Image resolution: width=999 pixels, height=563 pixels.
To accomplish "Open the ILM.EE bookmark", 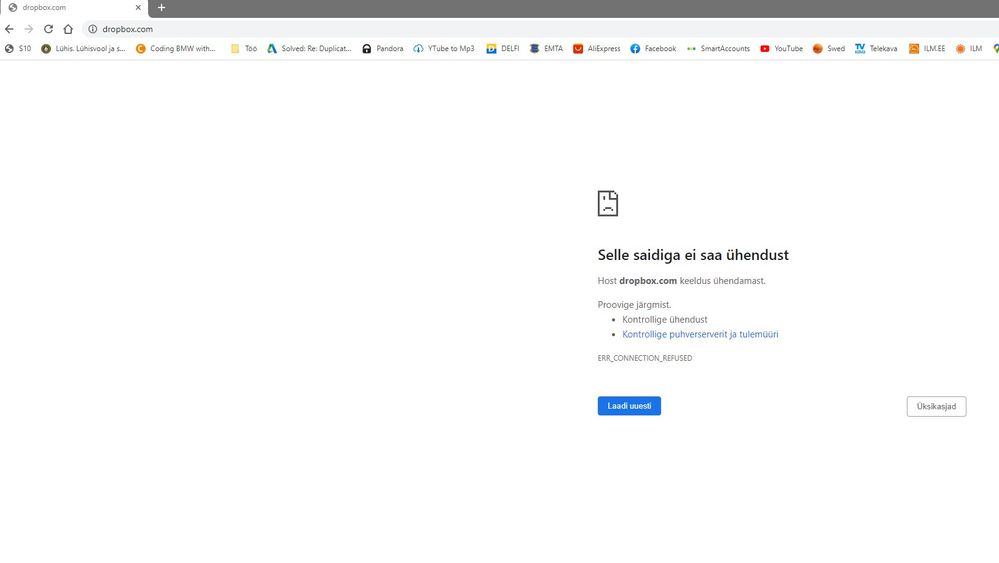I will 927,48.
